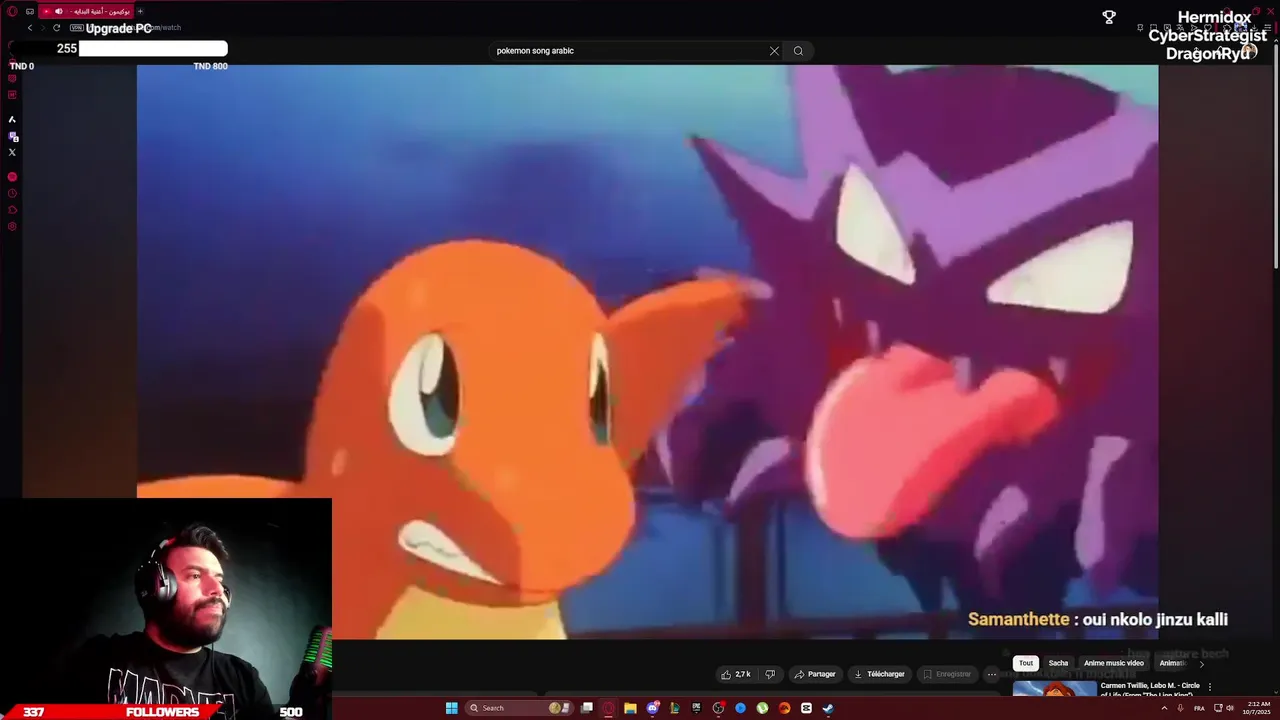This screenshot has height=720, width=1280.
Task: Click the playing Pokémon video frame
Action: coord(647,352)
